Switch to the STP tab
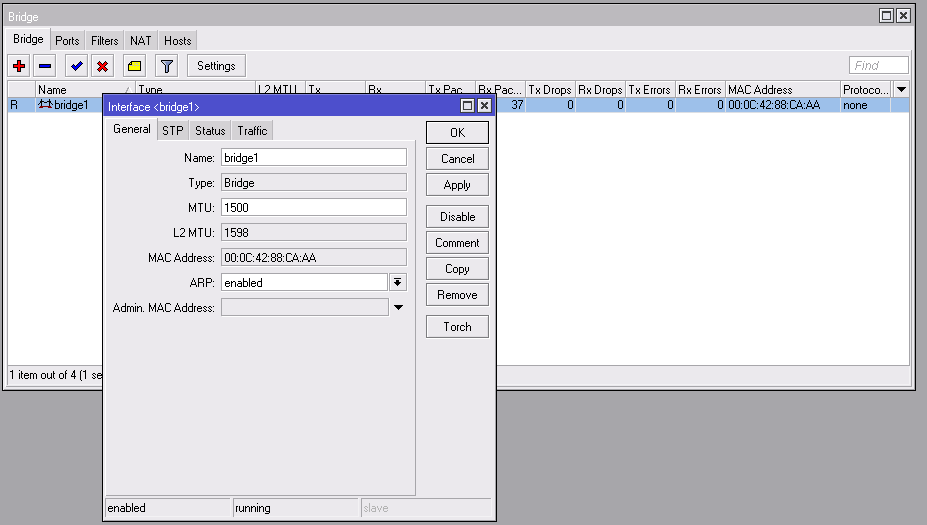927x525 pixels. click(173, 131)
